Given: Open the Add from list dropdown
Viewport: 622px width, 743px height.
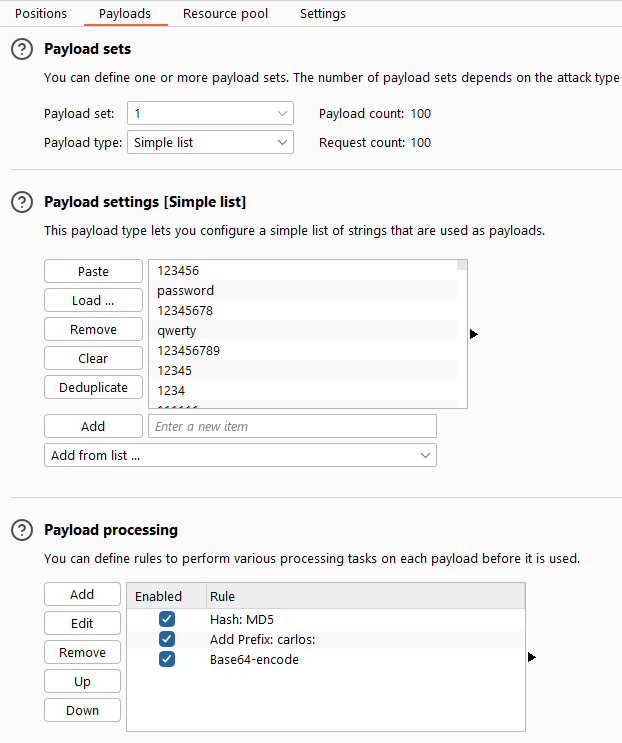Looking at the screenshot, I should click(x=240, y=456).
